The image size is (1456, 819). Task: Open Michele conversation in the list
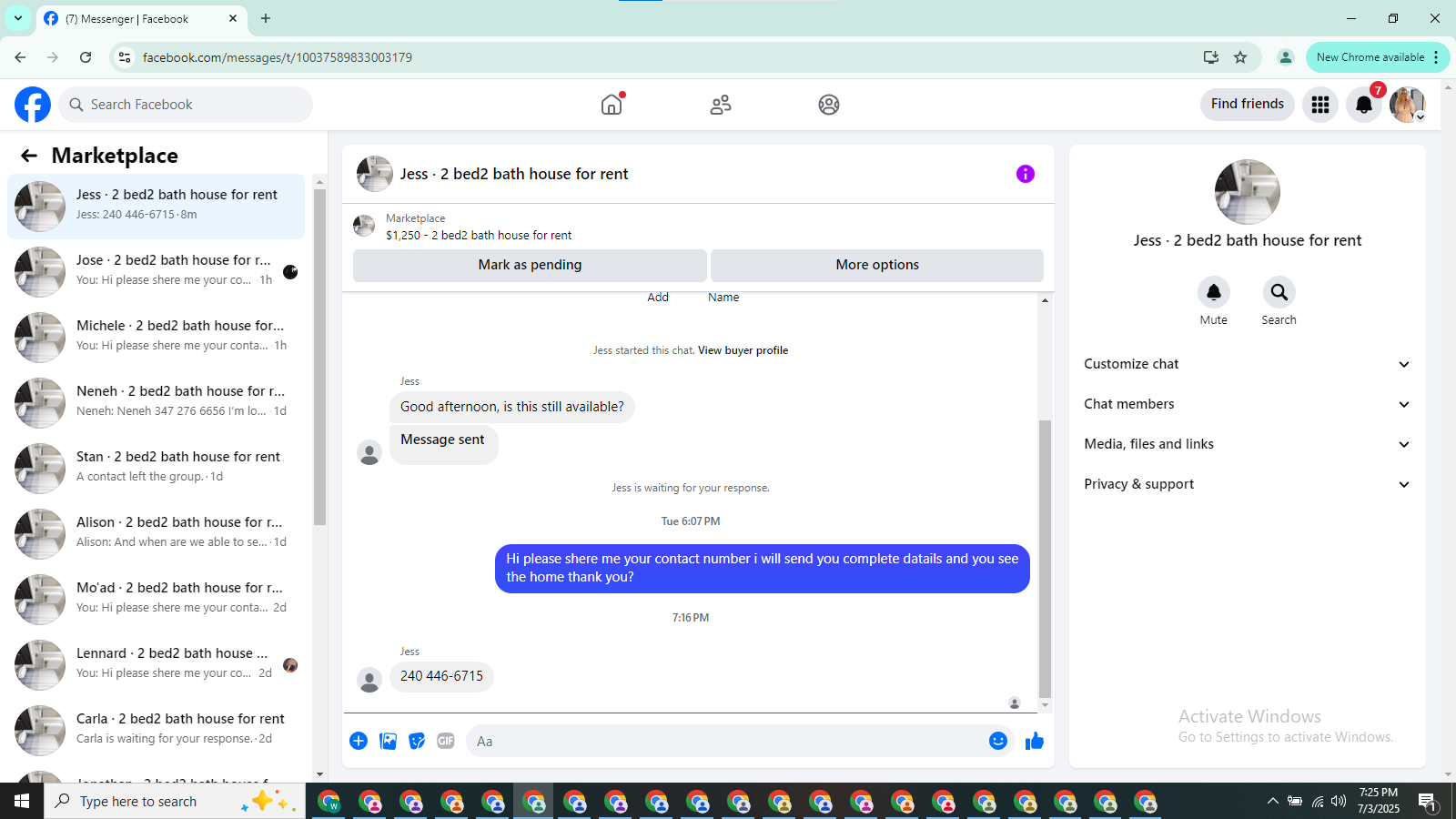157,338
